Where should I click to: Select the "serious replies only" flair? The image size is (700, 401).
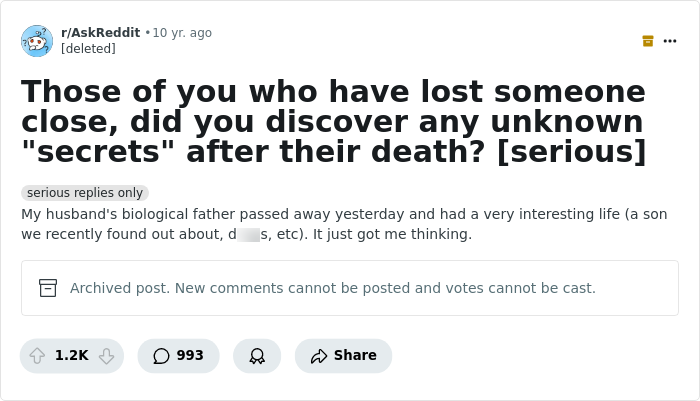pyautogui.click(x=85, y=193)
